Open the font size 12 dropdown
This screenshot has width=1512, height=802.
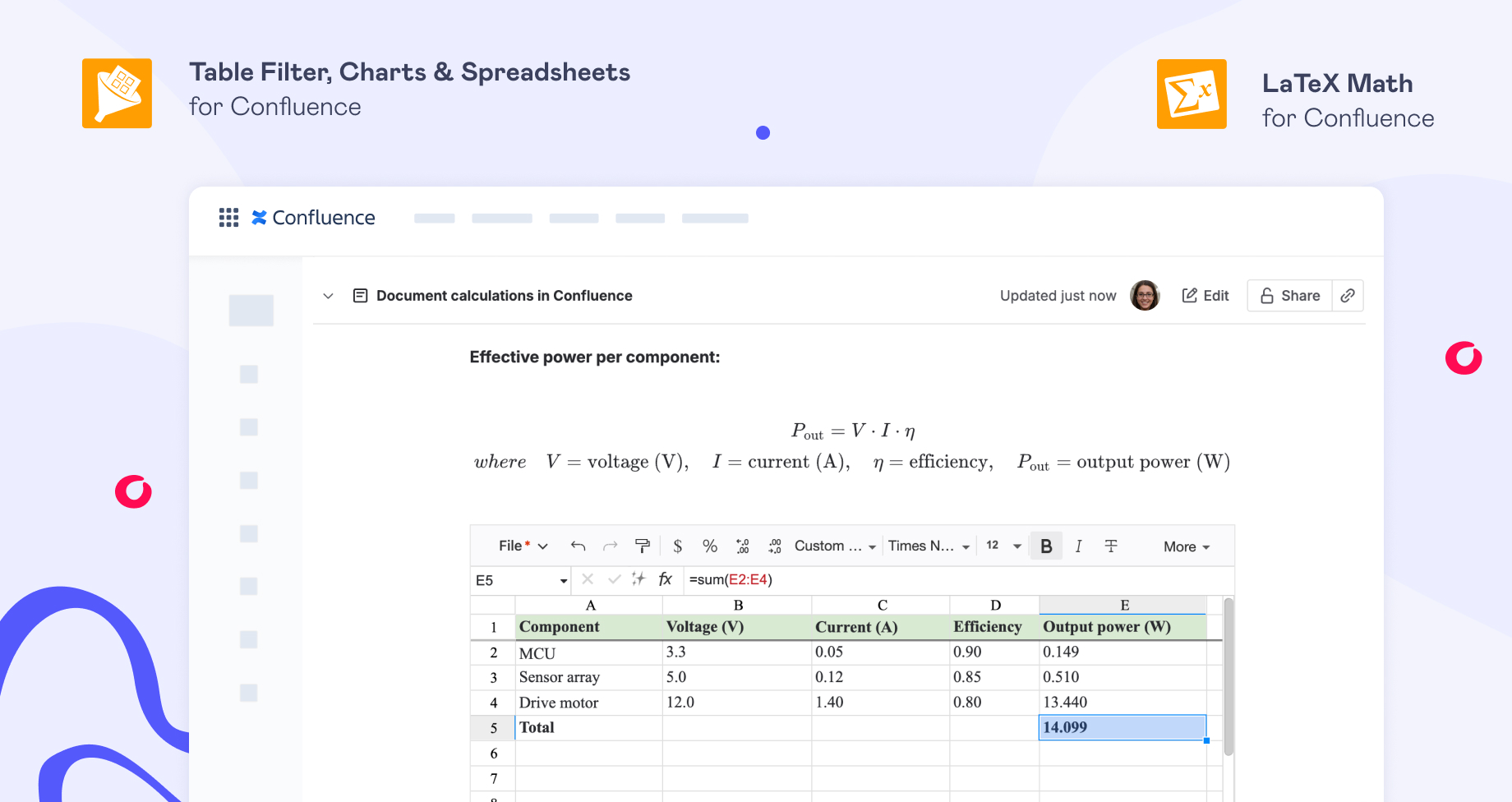point(1003,546)
